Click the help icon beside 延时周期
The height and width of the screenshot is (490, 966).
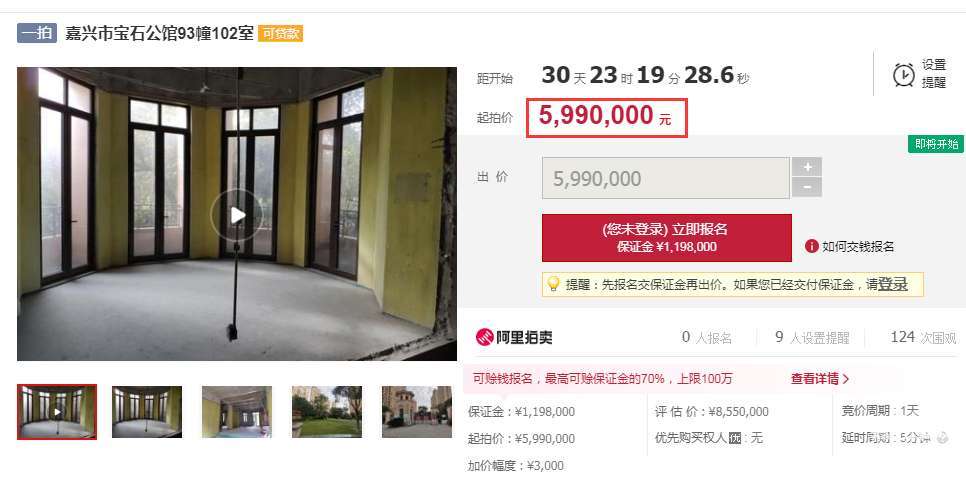tap(942, 438)
